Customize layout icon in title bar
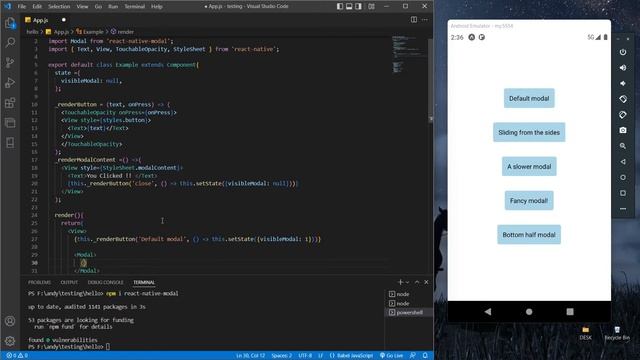 (371, 6)
